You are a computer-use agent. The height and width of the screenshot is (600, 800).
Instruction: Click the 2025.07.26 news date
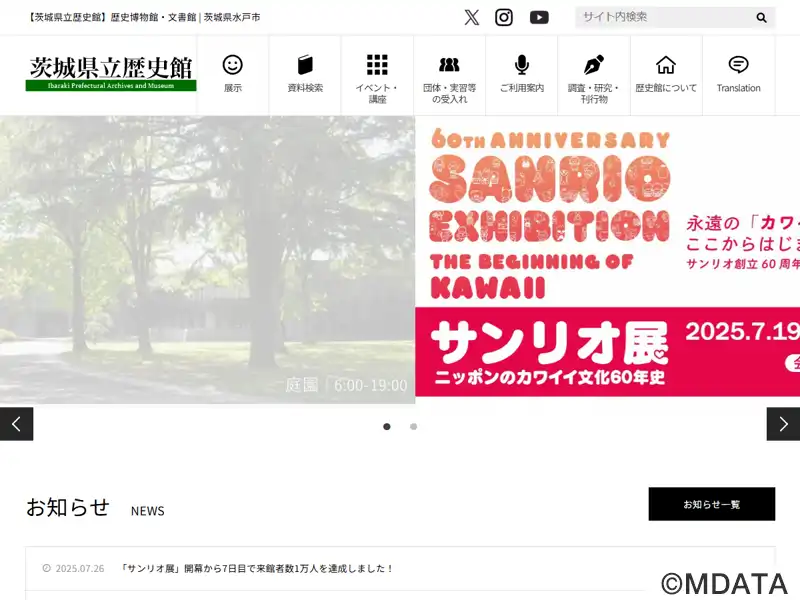click(x=80, y=568)
